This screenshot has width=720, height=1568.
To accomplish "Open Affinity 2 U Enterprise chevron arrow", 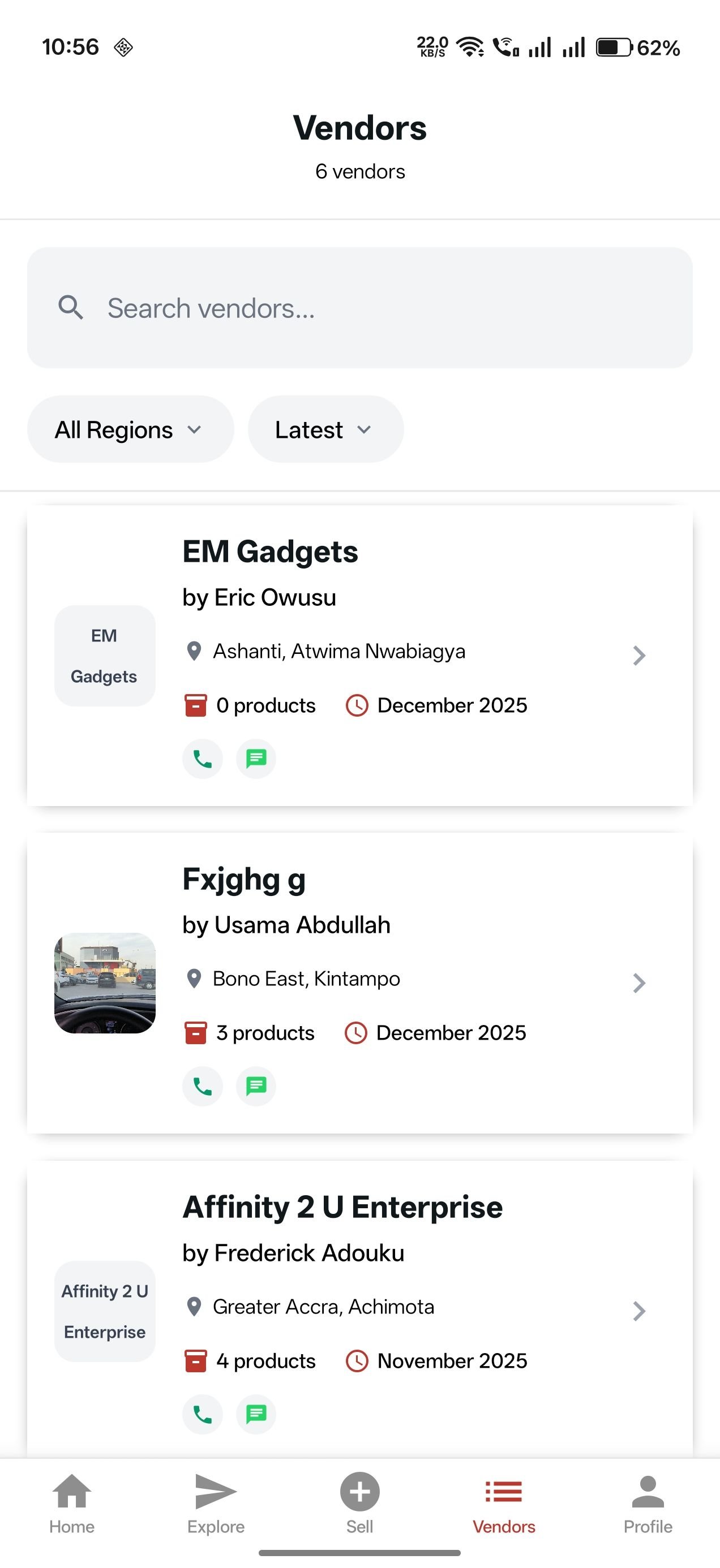I will click(638, 1311).
